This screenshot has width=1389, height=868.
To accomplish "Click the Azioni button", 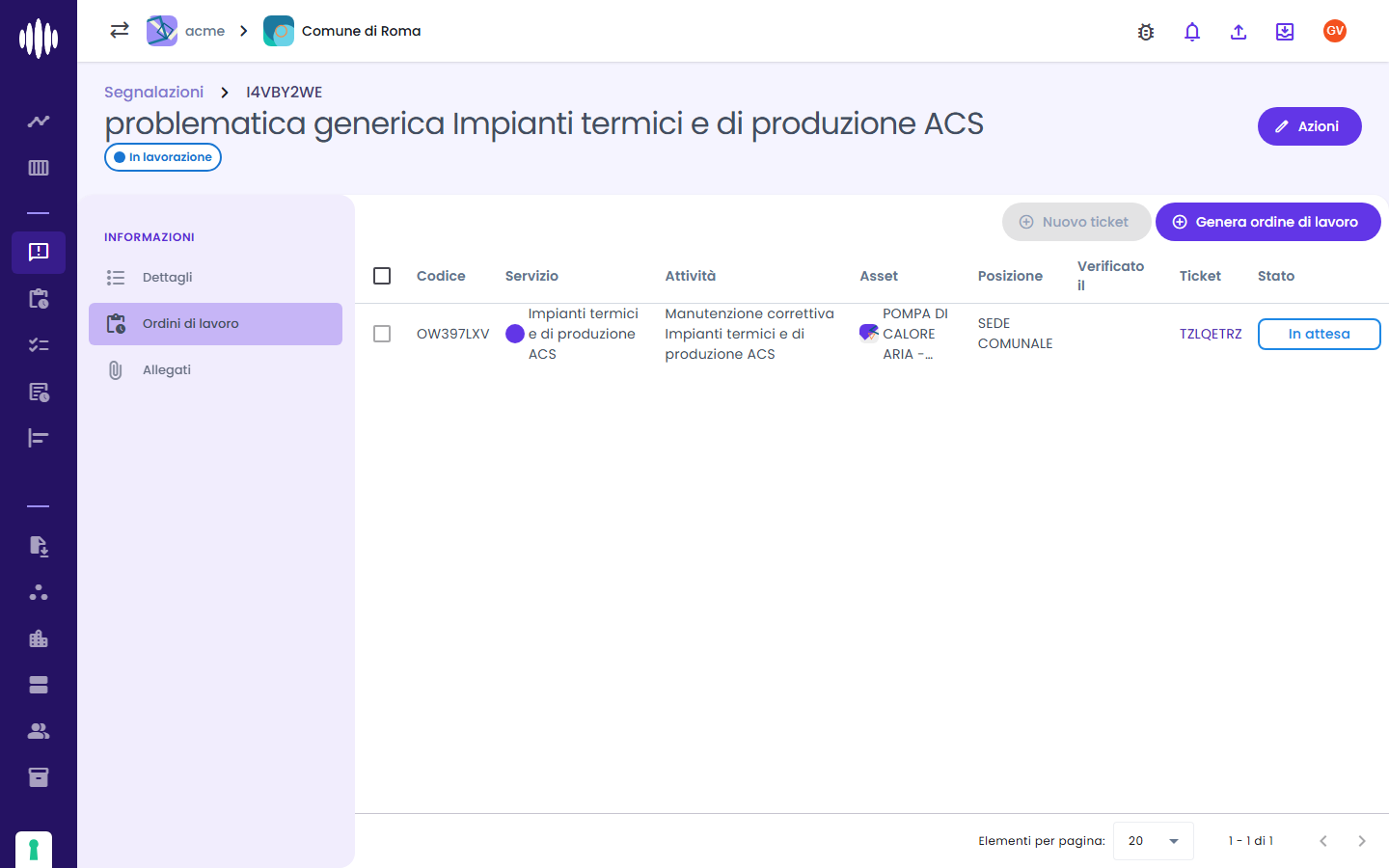I will coord(1309,126).
